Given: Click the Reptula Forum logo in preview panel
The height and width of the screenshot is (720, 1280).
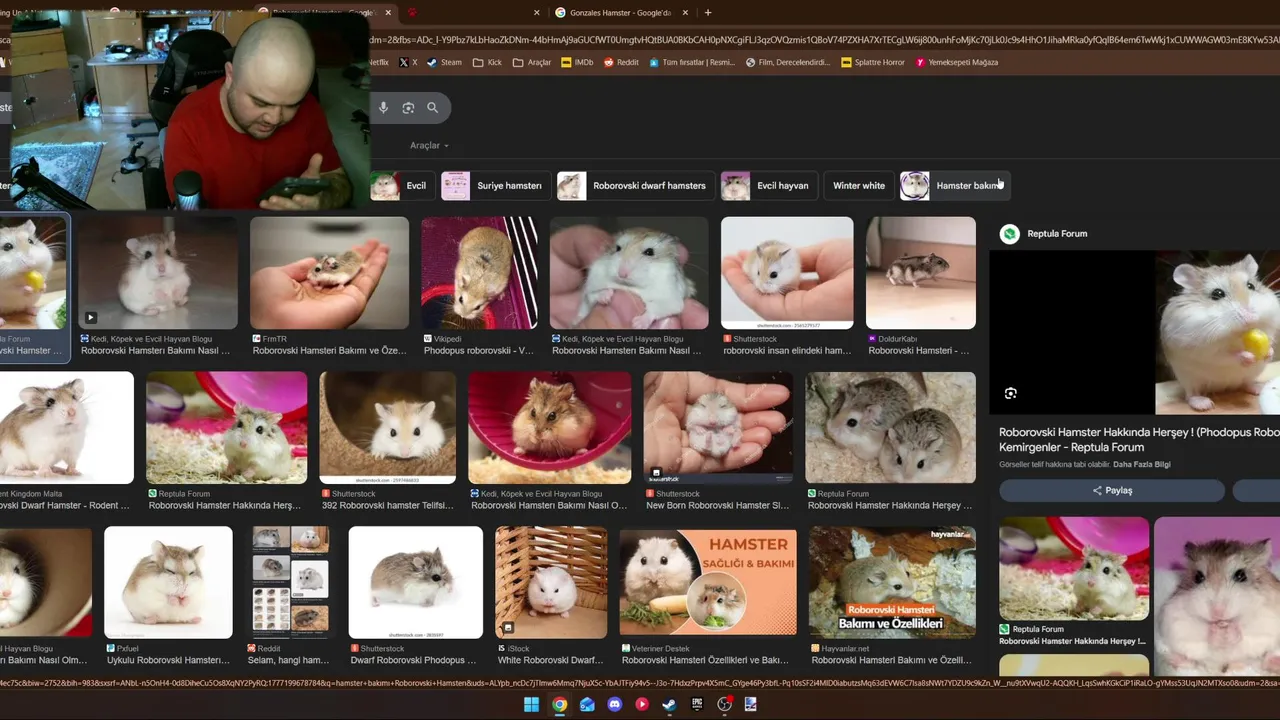Looking at the screenshot, I should (1010, 234).
